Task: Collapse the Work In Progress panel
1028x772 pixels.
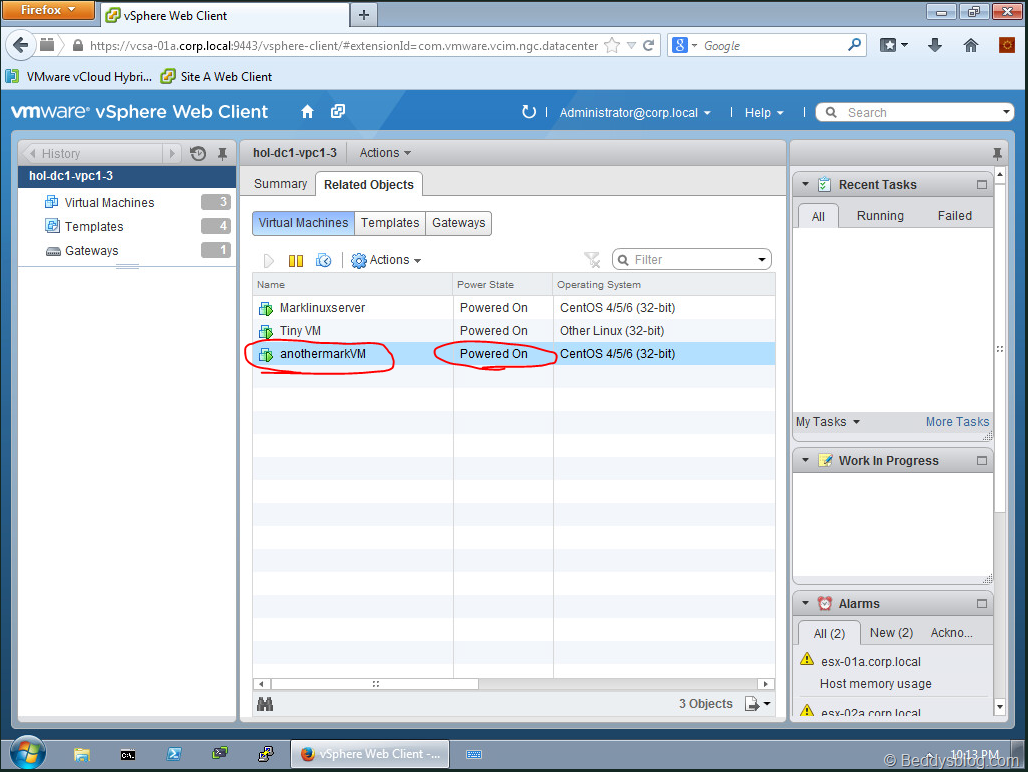Action: tap(806, 461)
